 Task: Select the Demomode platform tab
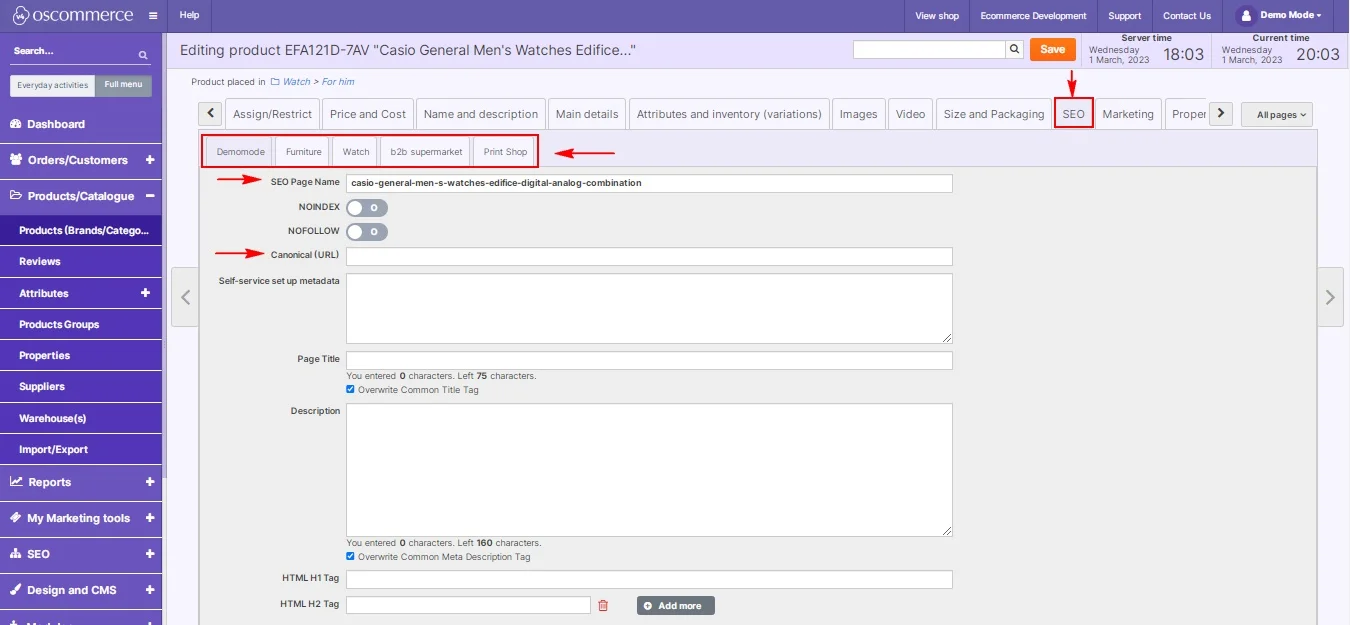pos(241,152)
